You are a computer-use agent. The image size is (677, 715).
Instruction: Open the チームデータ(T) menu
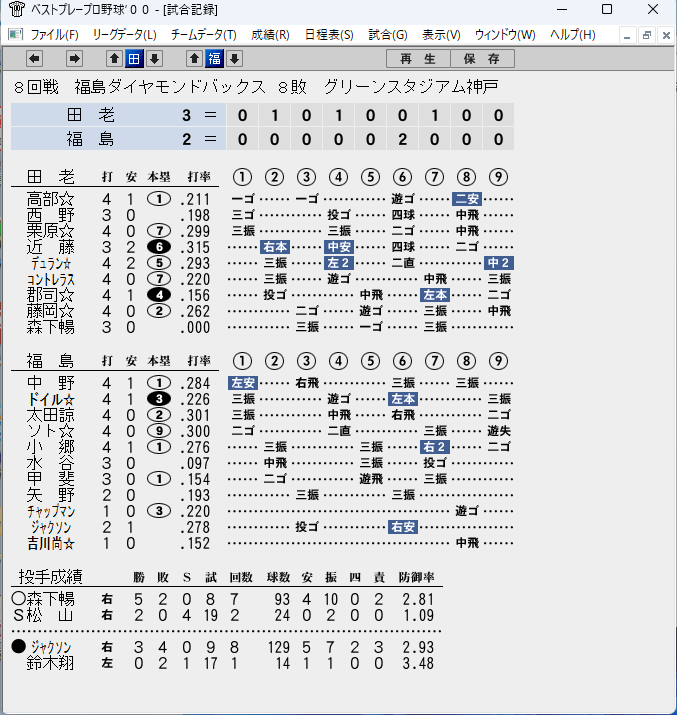pyautogui.click(x=203, y=35)
